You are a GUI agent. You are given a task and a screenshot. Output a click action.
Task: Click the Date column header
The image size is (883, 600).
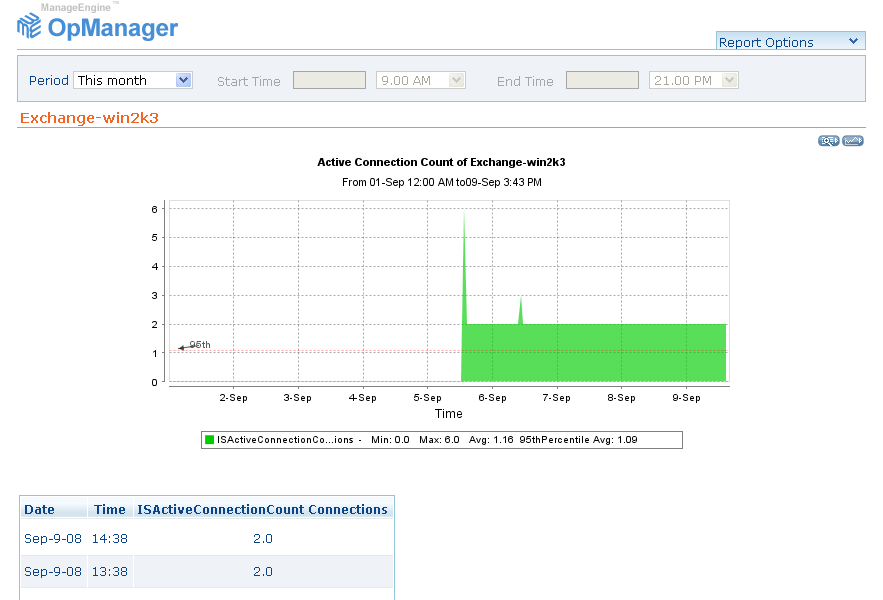click(39, 509)
